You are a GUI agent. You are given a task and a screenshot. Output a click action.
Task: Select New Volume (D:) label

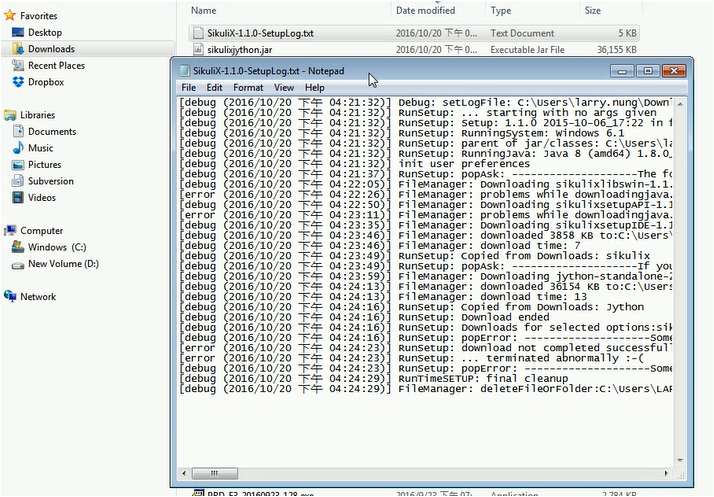point(63,264)
